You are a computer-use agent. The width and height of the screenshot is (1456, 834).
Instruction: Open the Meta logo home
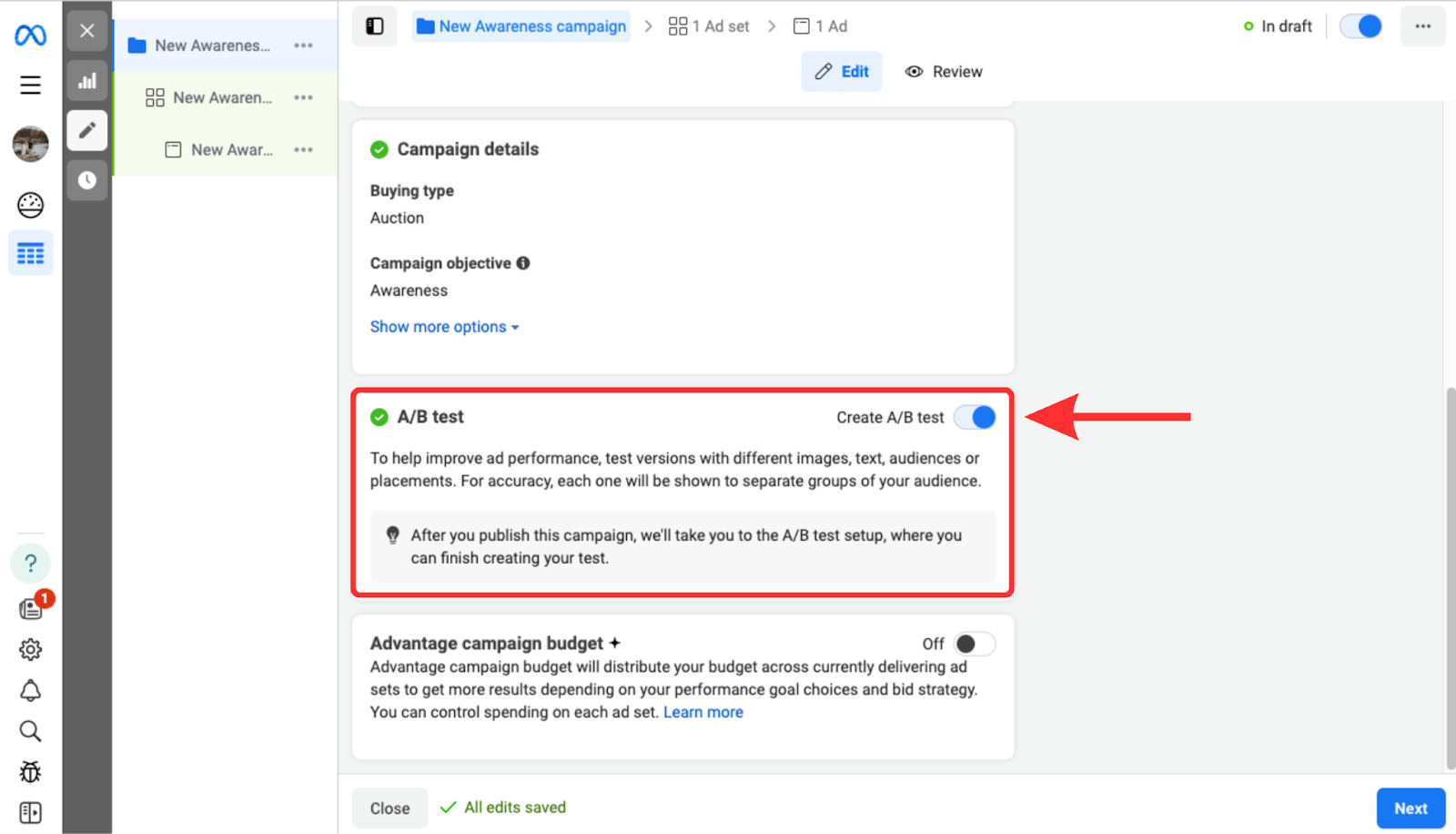pos(30,36)
